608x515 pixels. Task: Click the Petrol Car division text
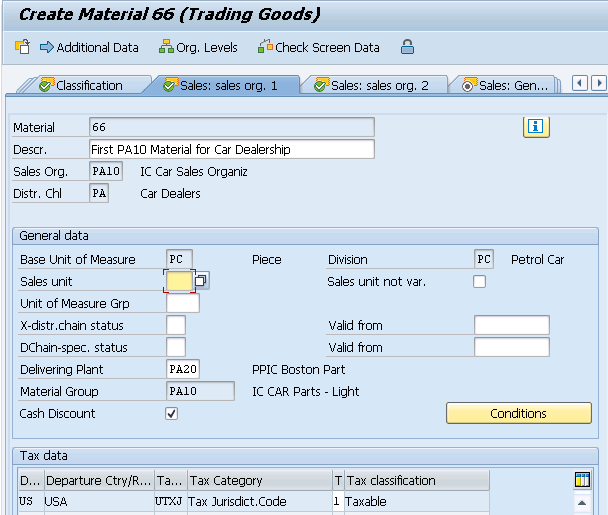(x=537, y=259)
